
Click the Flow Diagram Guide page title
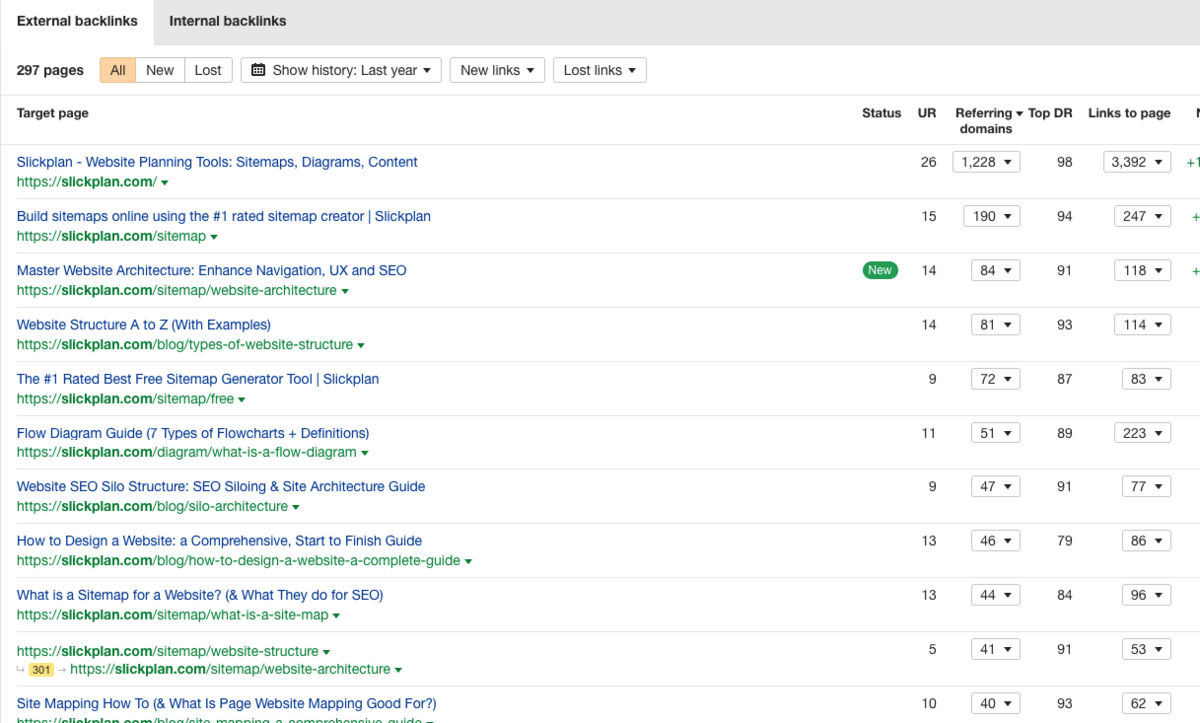pyautogui.click(x=193, y=433)
